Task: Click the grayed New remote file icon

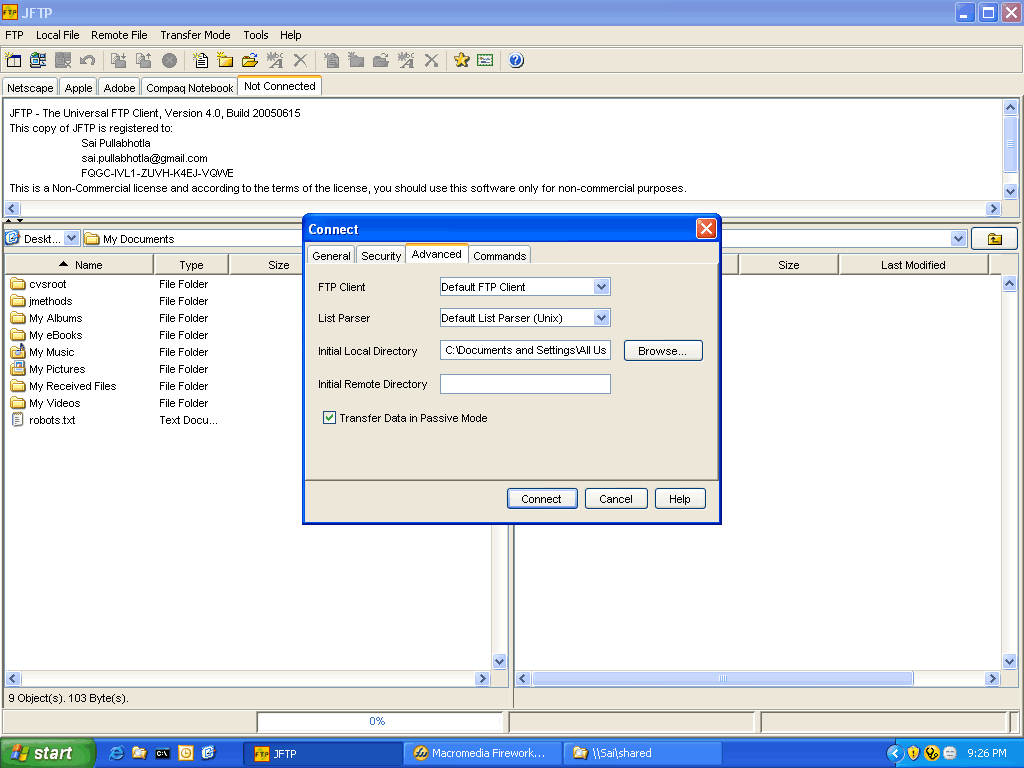Action: [x=331, y=61]
